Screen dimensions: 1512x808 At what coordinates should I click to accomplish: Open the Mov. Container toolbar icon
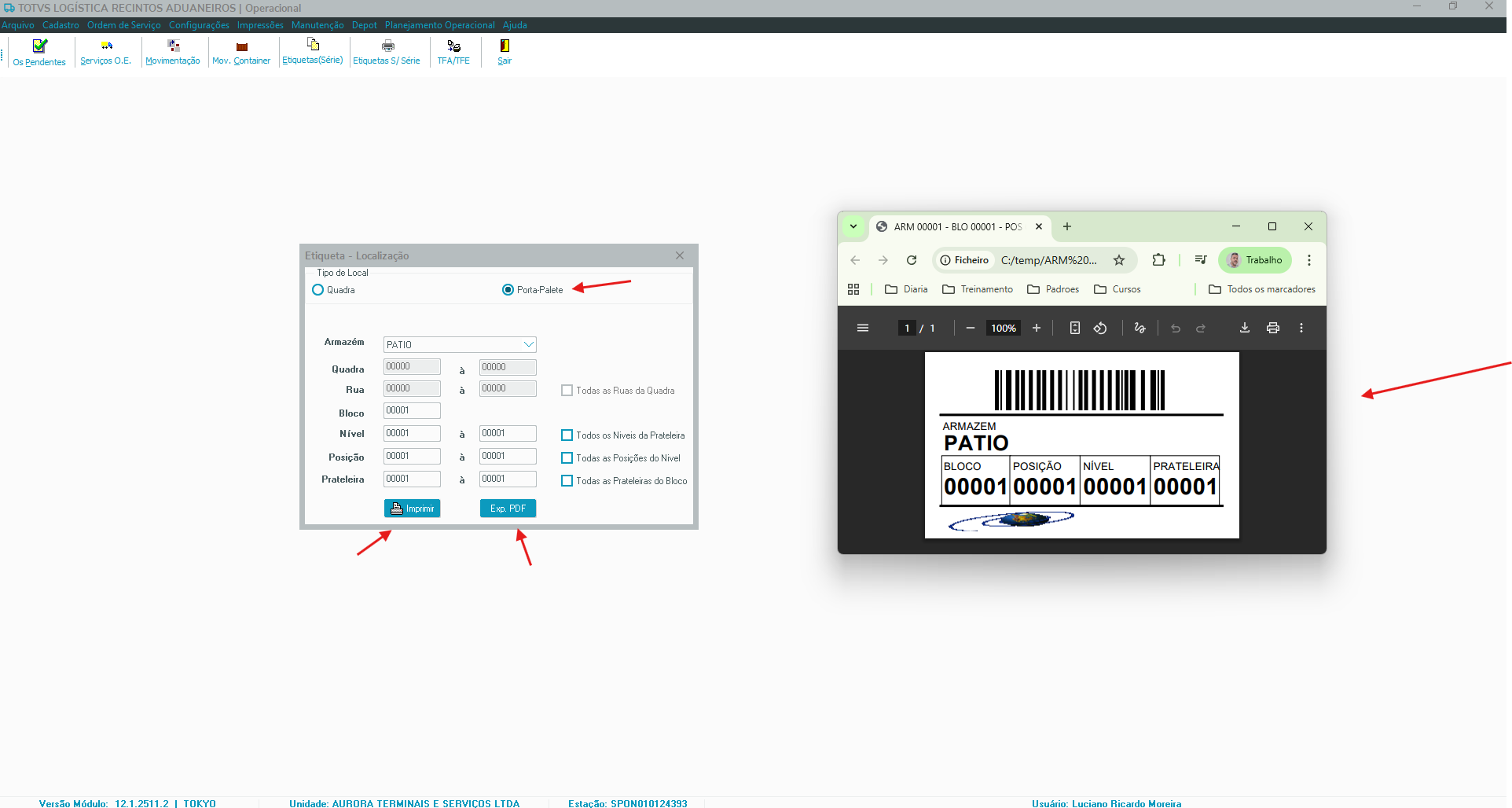[241, 52]
